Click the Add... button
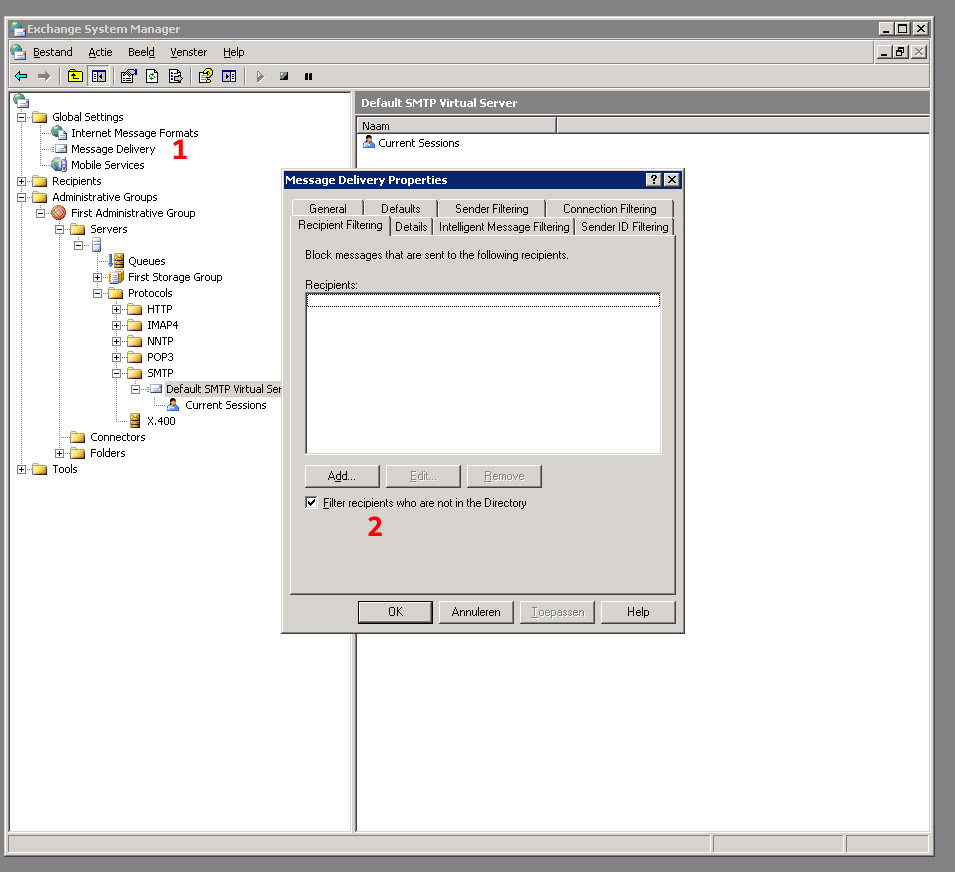This screenshot has width=955, height=872. coord(342,476)
